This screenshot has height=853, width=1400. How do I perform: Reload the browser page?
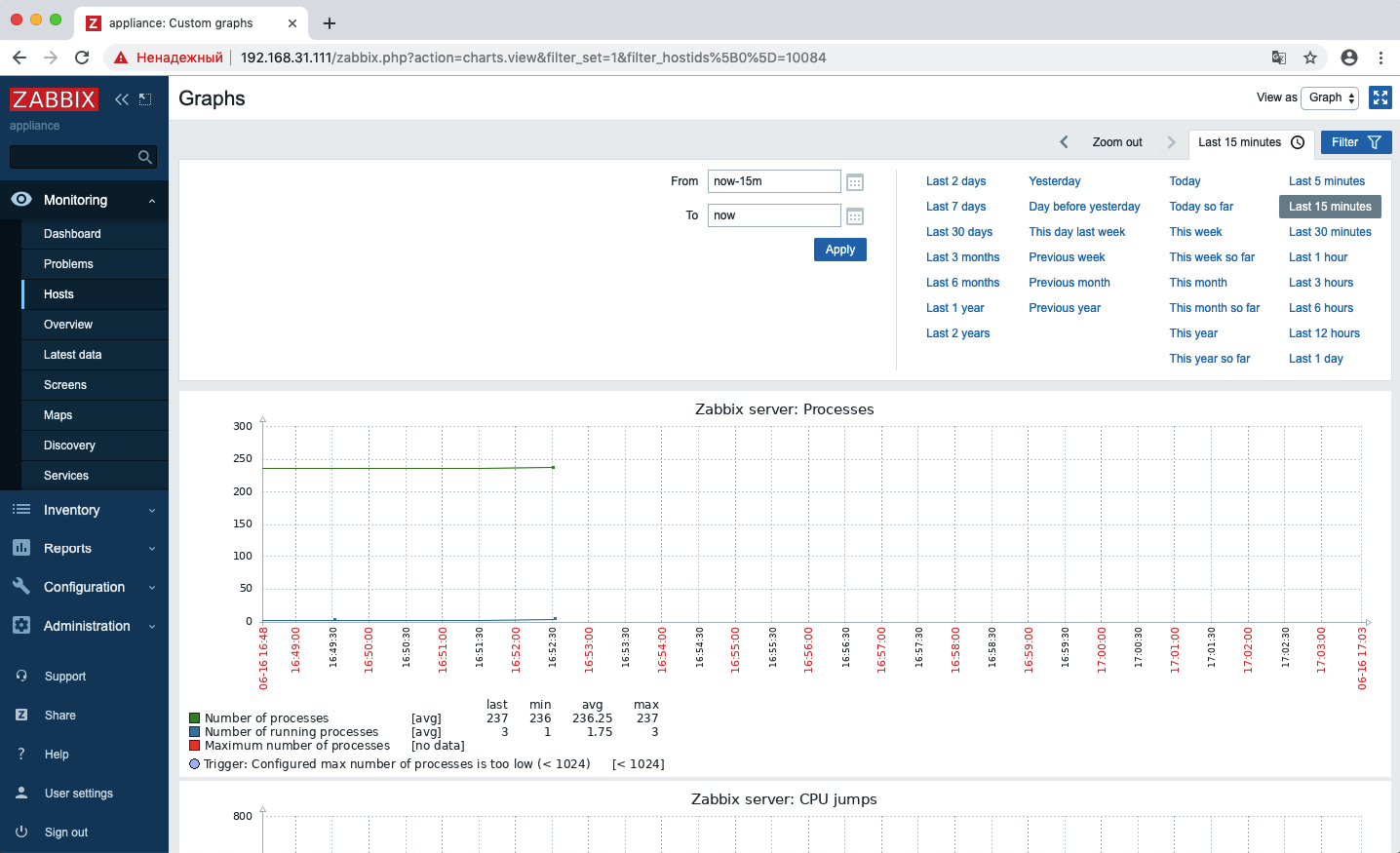coord(82,58)
